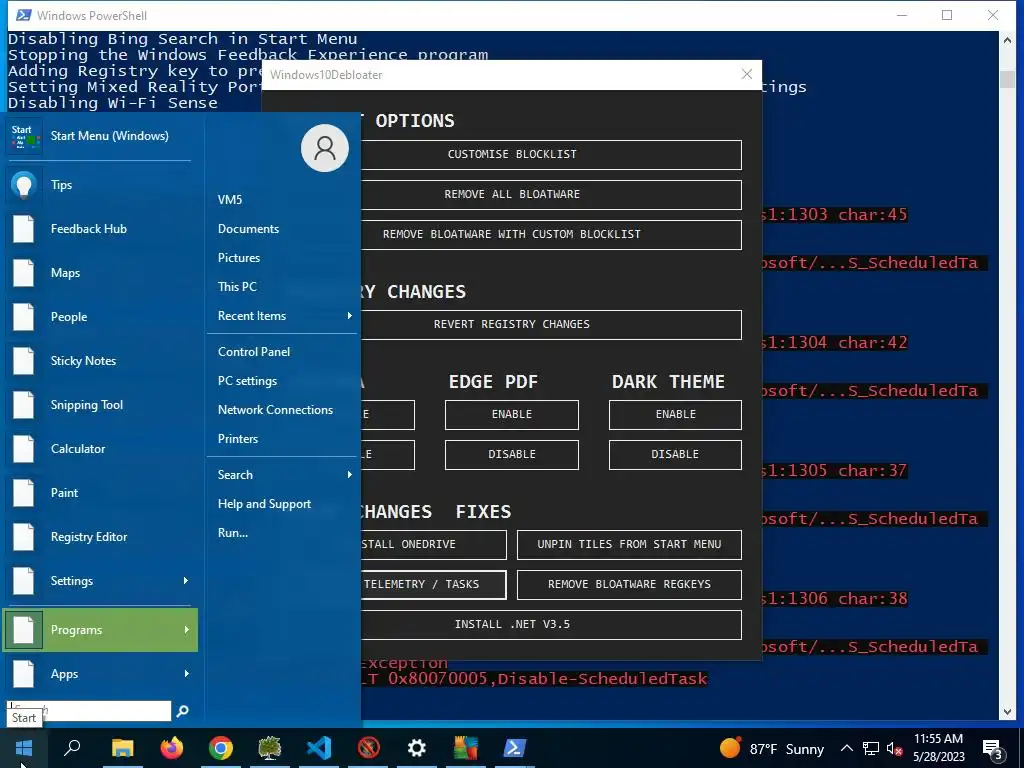Screen dimensions: 1024x768
Task: Click the PowerShell vertical scrollbar thumb
Action: pyautogui.click(x=1007, y=79)
